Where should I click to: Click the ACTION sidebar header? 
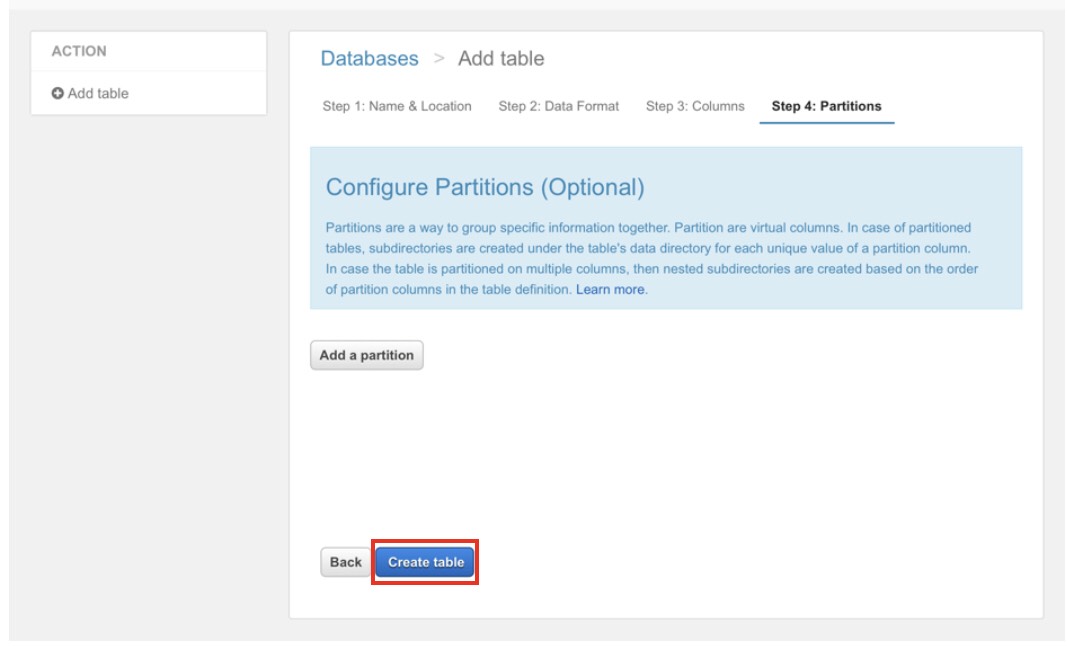pyautogui.click(x=79, y=51)
